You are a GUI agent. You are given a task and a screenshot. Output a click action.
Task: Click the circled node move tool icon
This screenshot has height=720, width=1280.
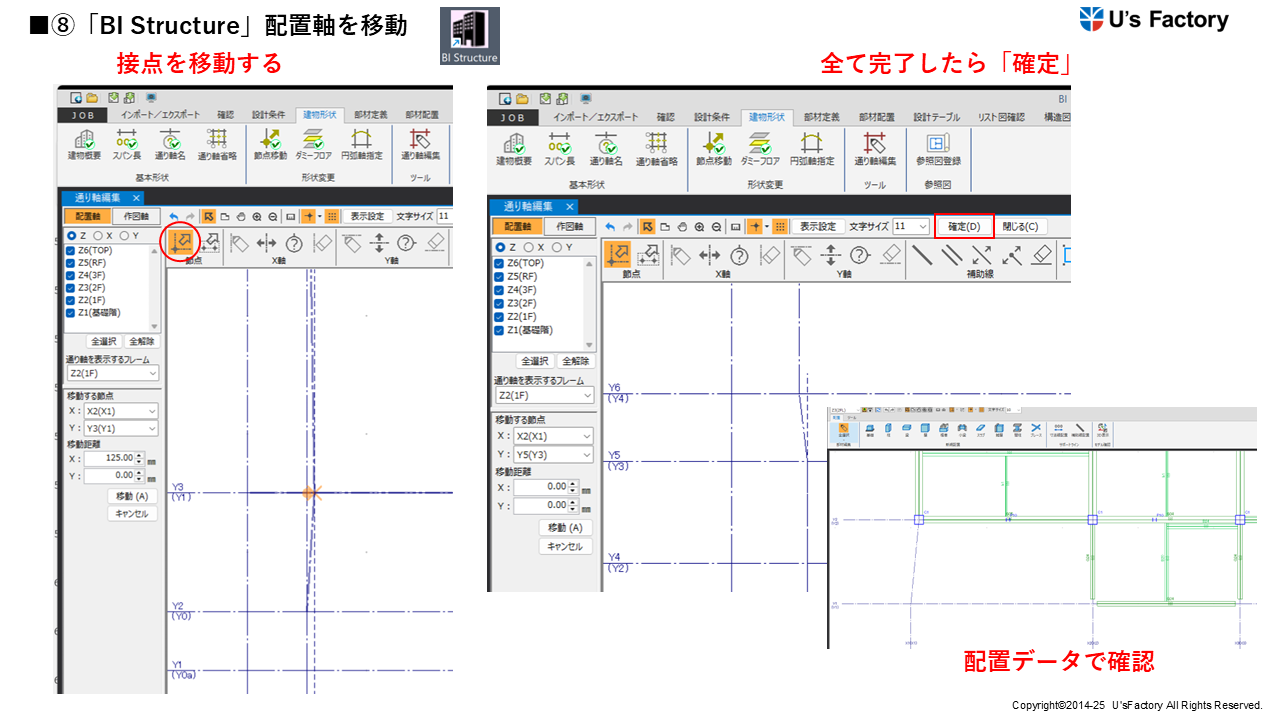181,243
